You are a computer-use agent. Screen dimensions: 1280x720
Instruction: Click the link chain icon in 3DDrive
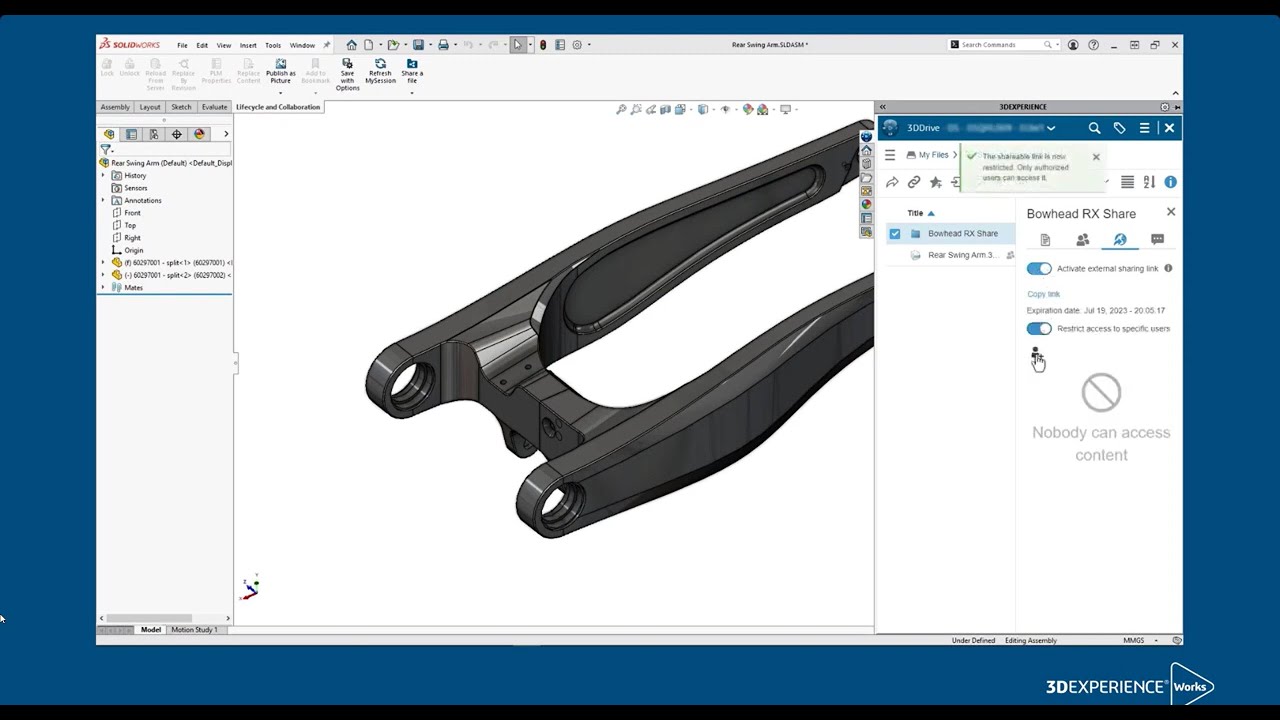[914, 182]
